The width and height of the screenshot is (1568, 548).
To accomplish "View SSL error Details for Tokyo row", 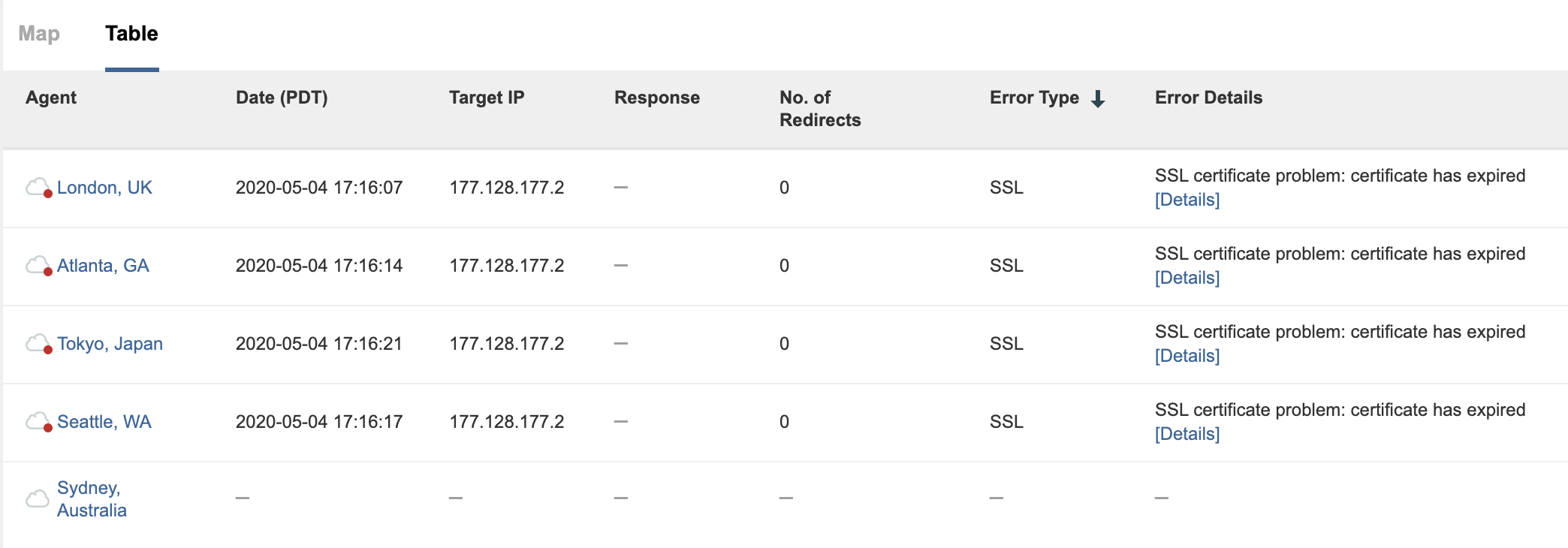I will pos(1187,356).
